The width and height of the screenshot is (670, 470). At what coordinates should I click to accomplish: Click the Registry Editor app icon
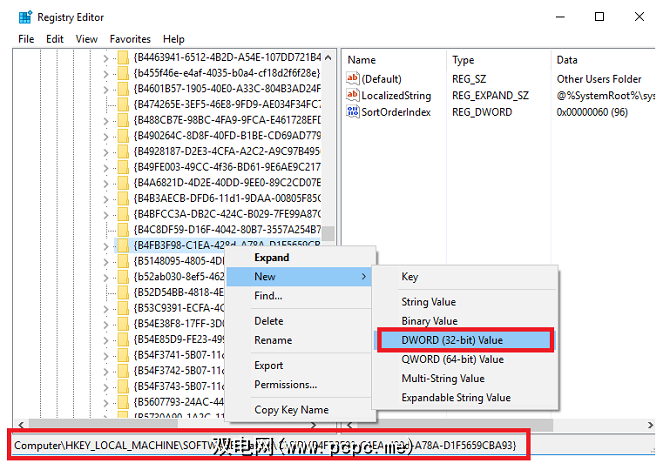point(25,17)
